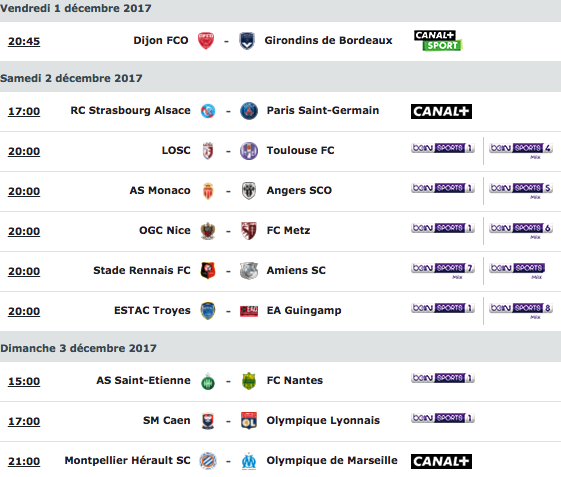Viewport: 561px width, 477px height.
Task: Click the Olympique Lyonnais crest
Action: [x=249, y=421]
